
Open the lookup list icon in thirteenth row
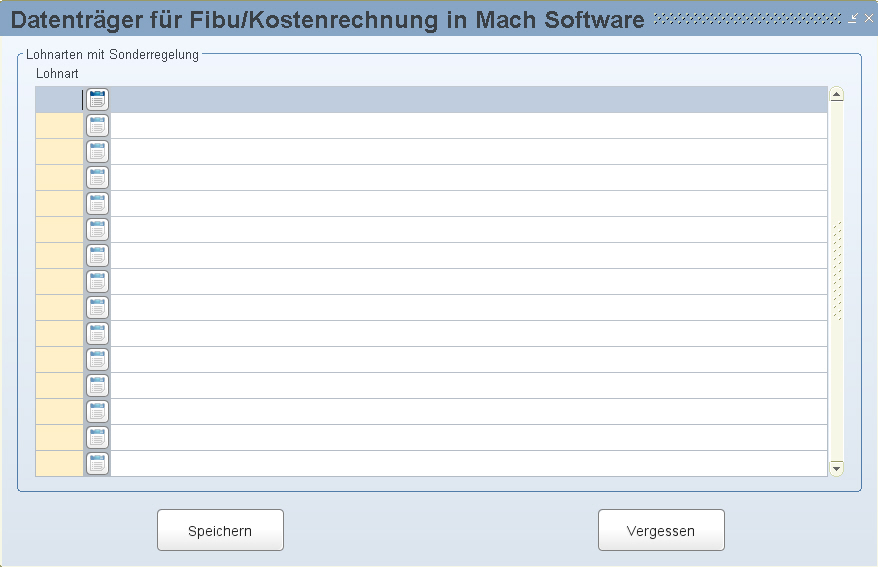[x=97, y=412]
